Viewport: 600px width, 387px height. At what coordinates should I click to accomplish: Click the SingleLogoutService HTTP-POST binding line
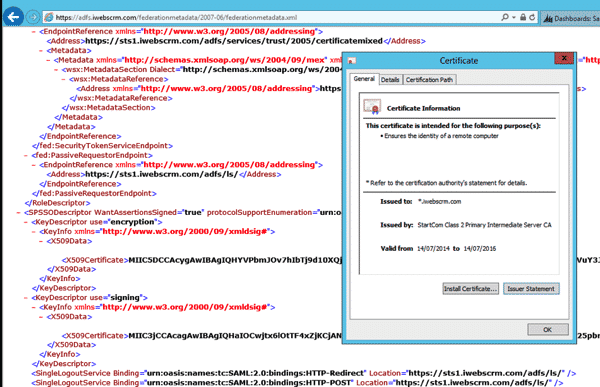tap(297, 382)
